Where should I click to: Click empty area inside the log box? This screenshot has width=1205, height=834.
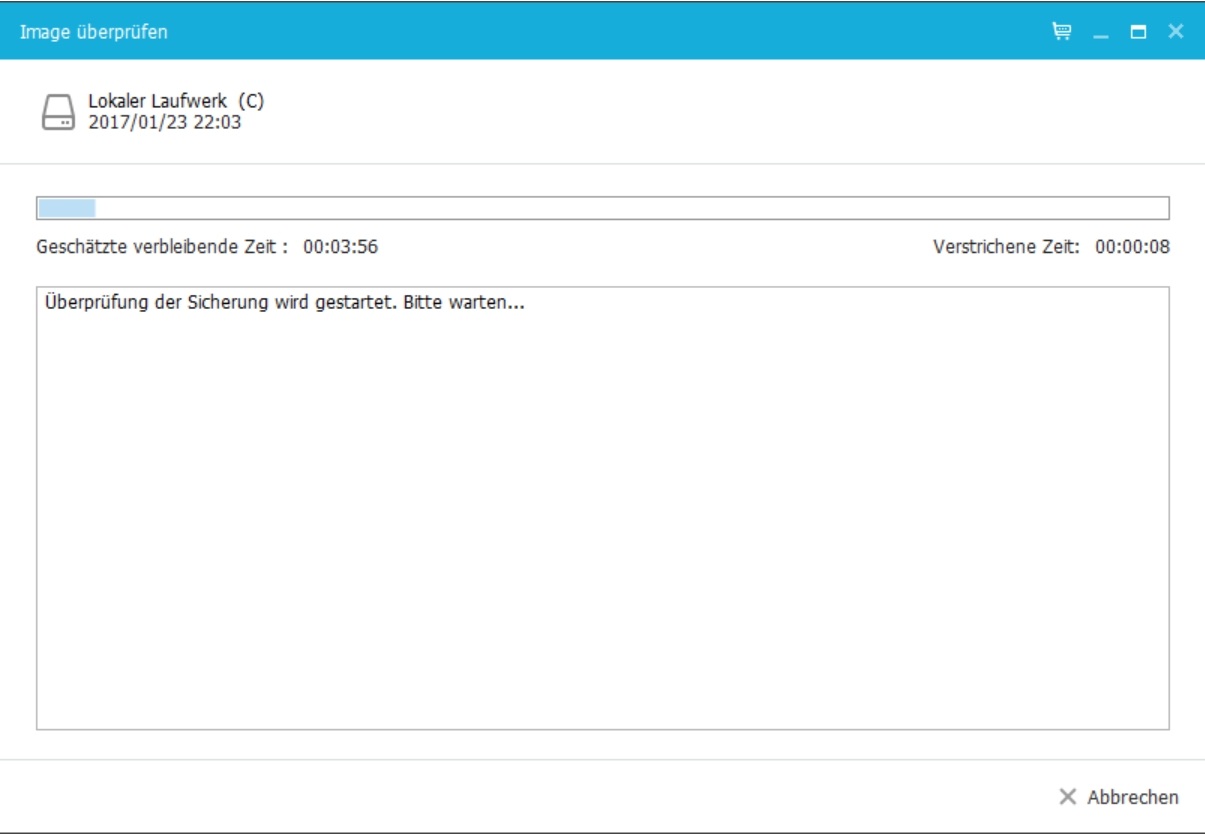click(x=600, y=520)
